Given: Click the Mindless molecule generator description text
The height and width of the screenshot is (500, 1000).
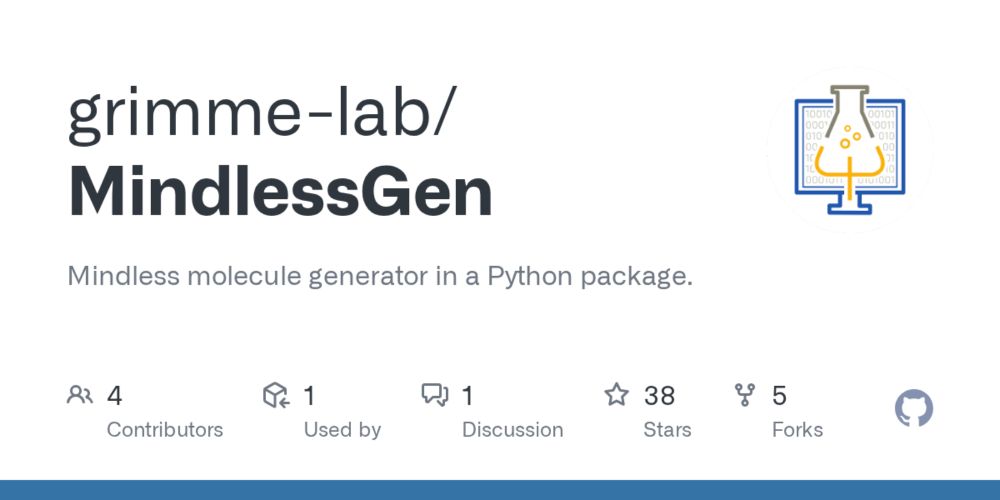Looking at the screenshot, I should click(380, 276).
